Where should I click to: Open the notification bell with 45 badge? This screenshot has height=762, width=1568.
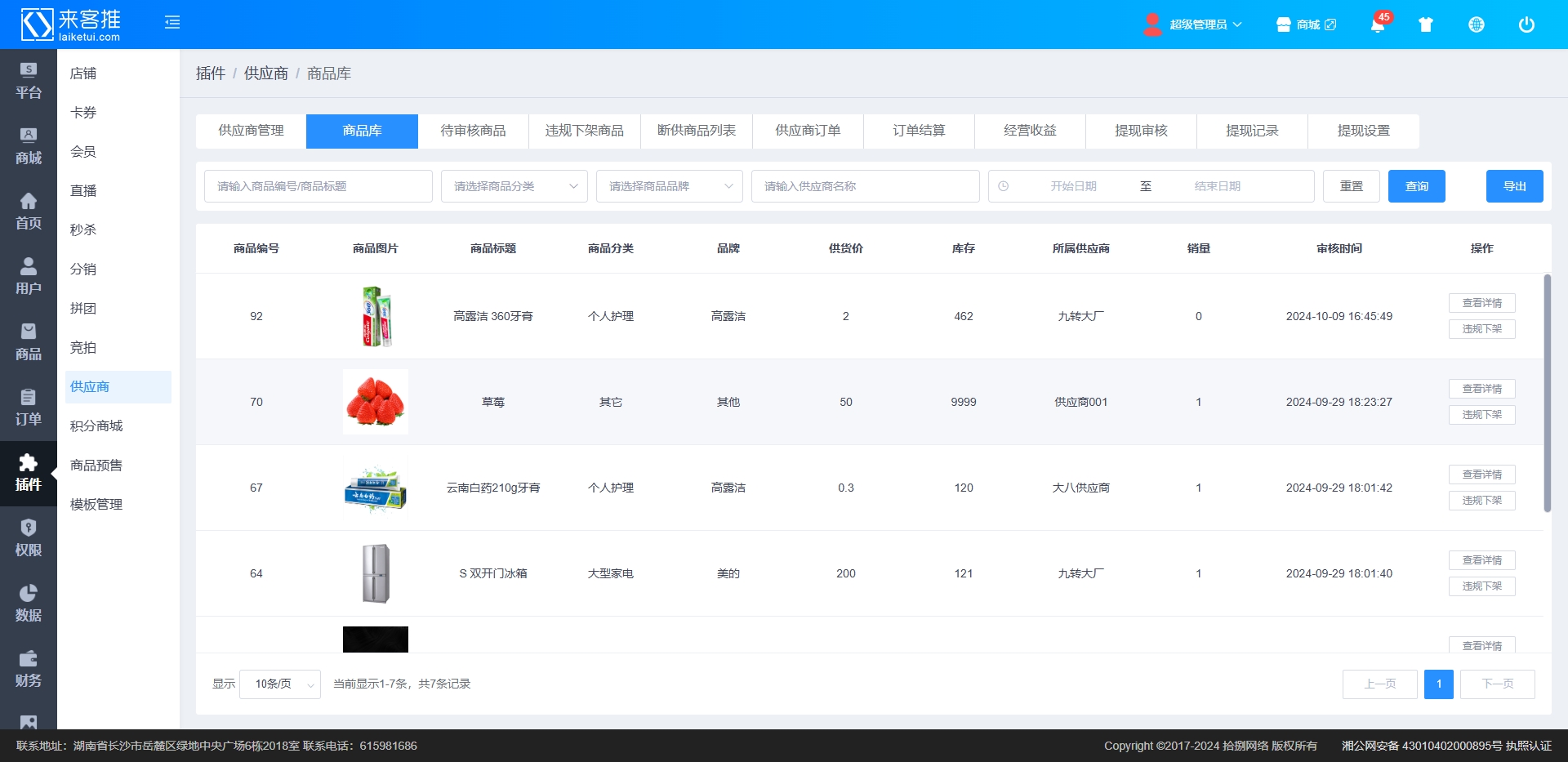point(1378,25)
